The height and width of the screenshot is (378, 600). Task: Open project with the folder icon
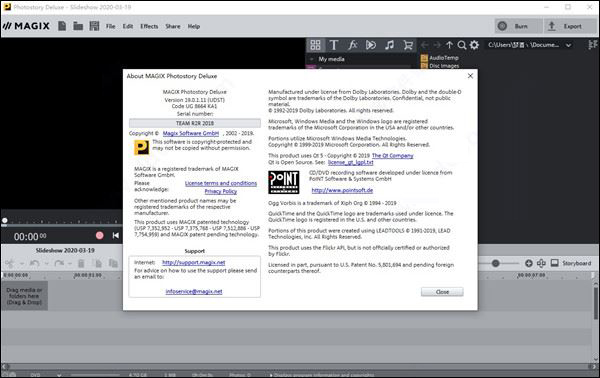[78, 26]
